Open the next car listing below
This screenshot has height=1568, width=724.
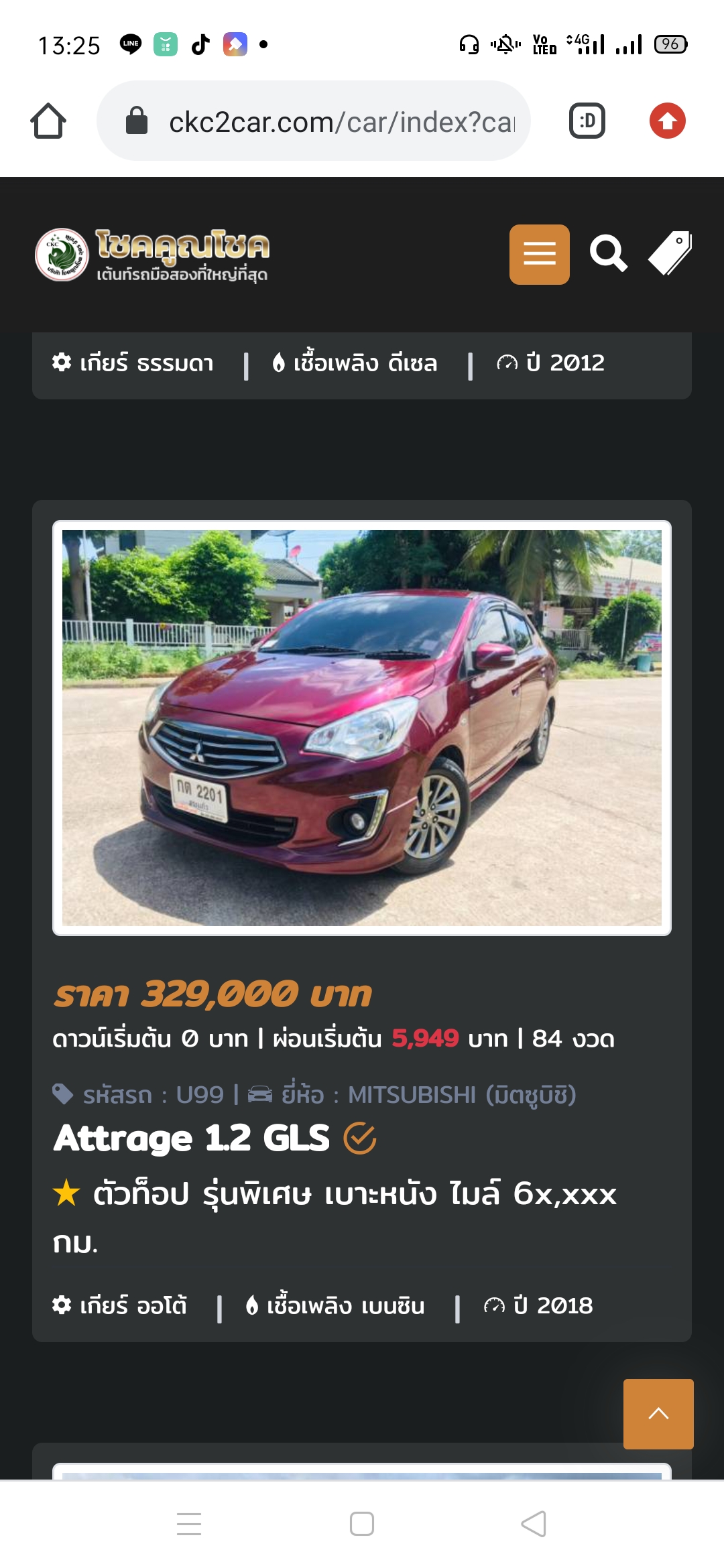pos(362,1471)
